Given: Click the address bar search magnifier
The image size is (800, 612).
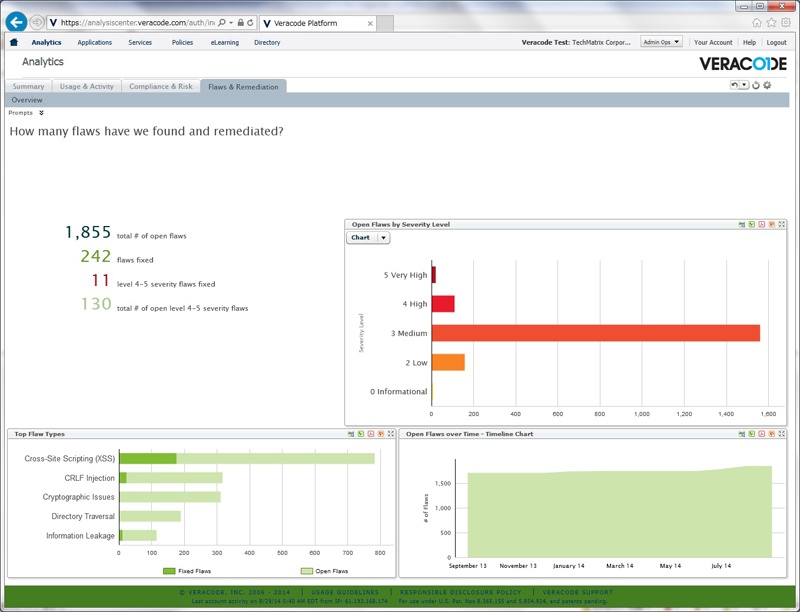Looking at the screenshot, I should [x=222, y=23].
